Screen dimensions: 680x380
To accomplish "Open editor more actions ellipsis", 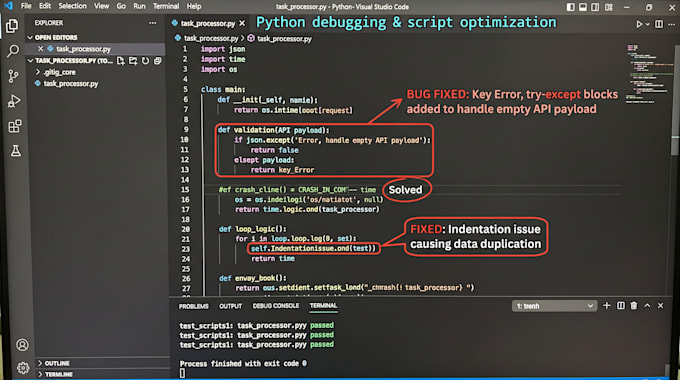I will pos(671,24).
